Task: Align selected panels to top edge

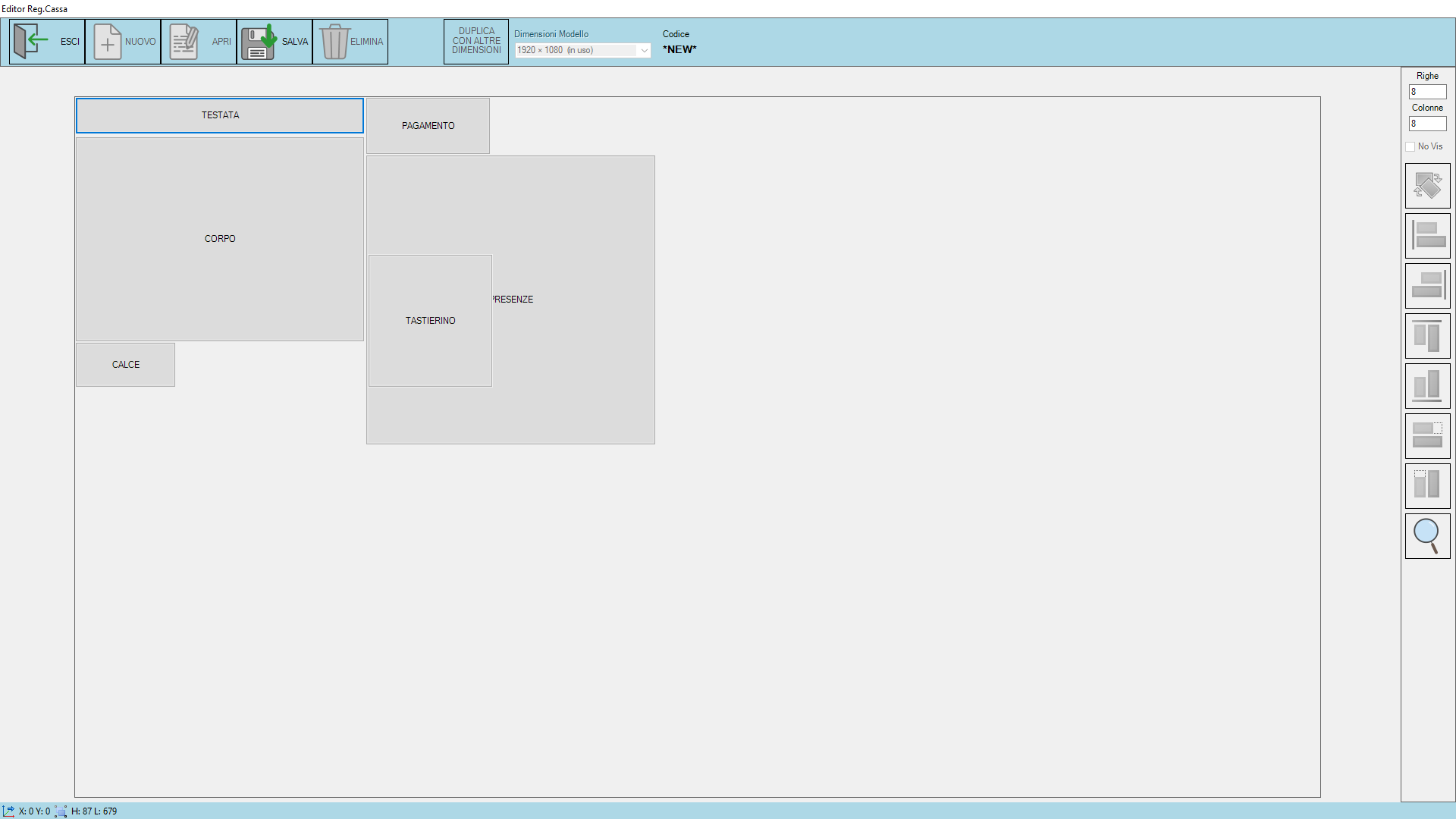Action: click(x=1427, y=336)
